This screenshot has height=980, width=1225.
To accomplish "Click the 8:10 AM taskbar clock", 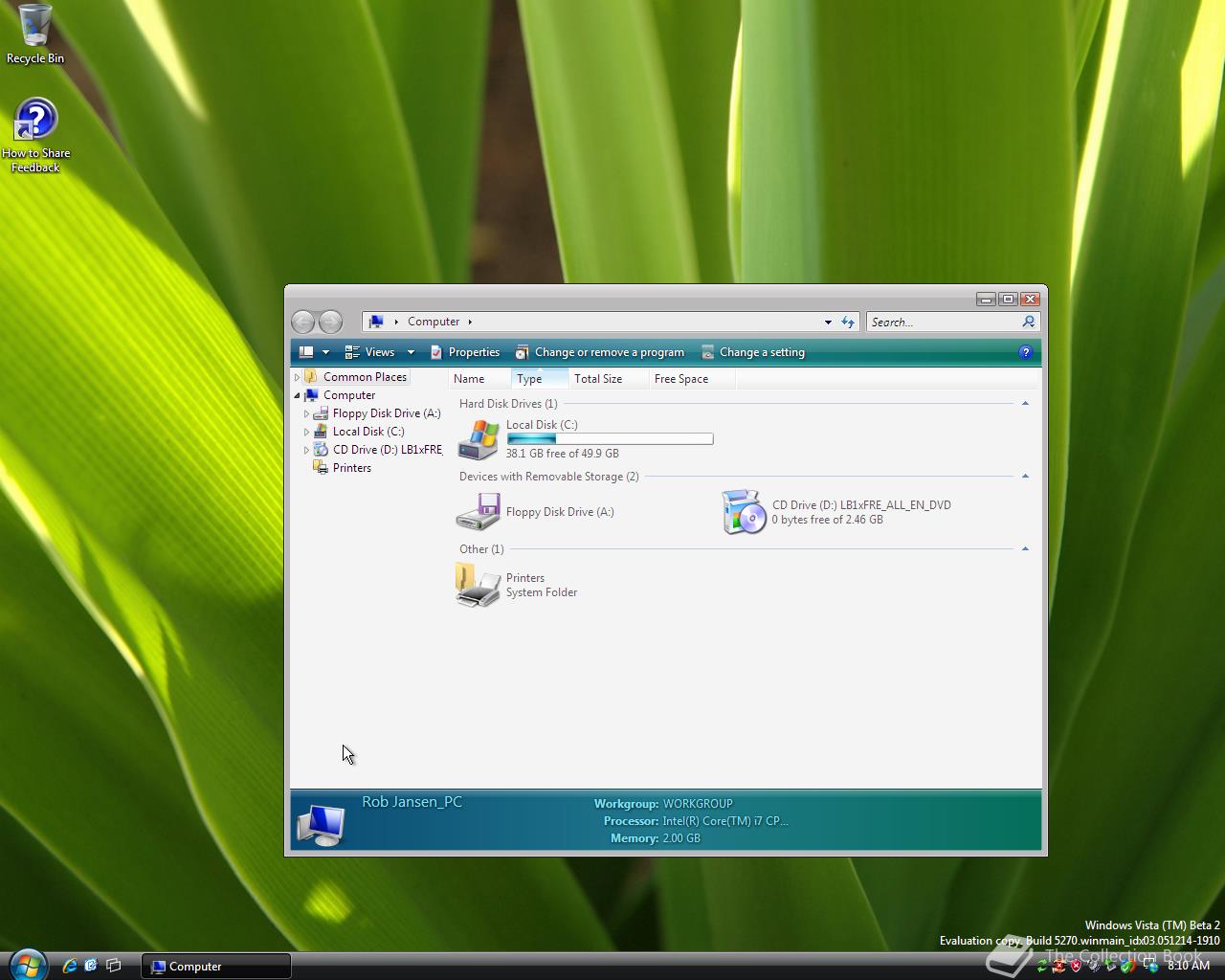I will (x=1189, y=966).
